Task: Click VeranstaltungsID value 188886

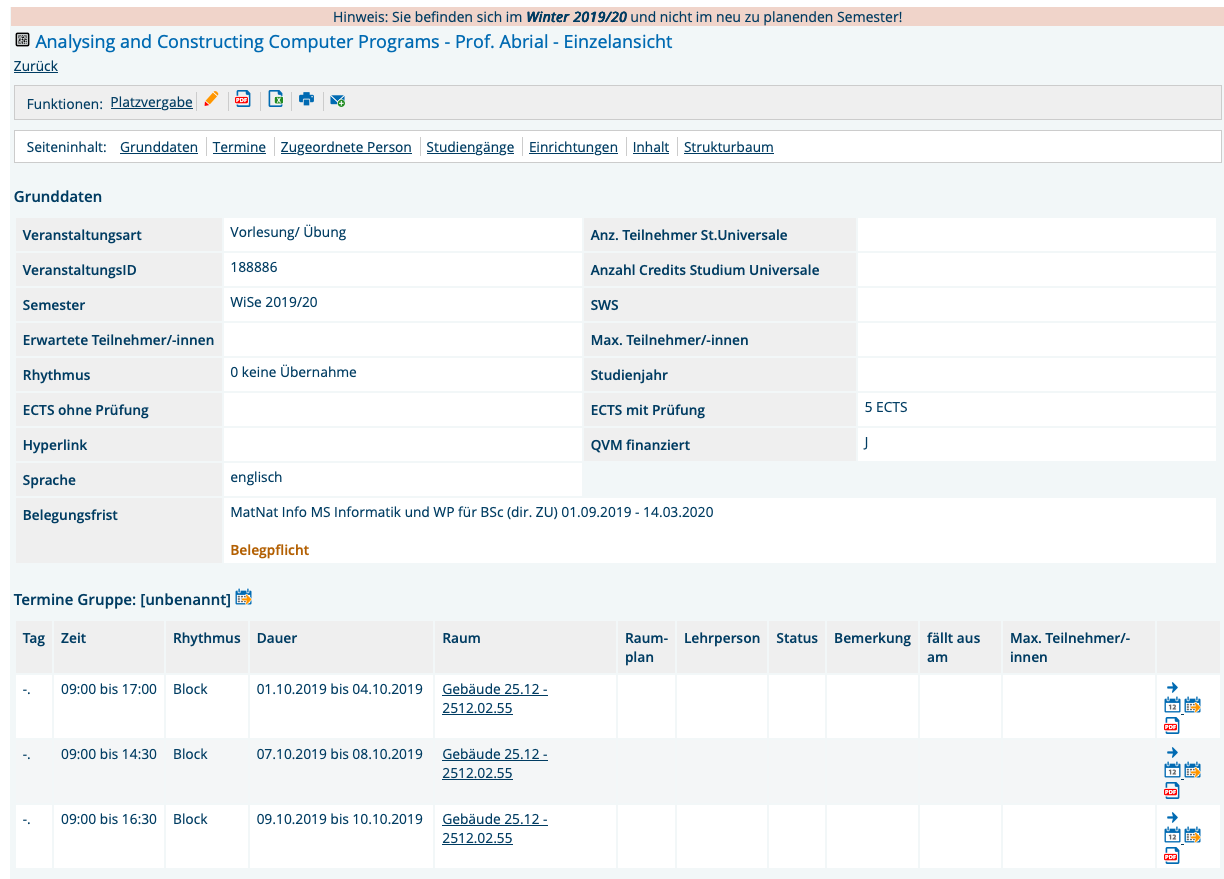Action: (x=254, y=267)
